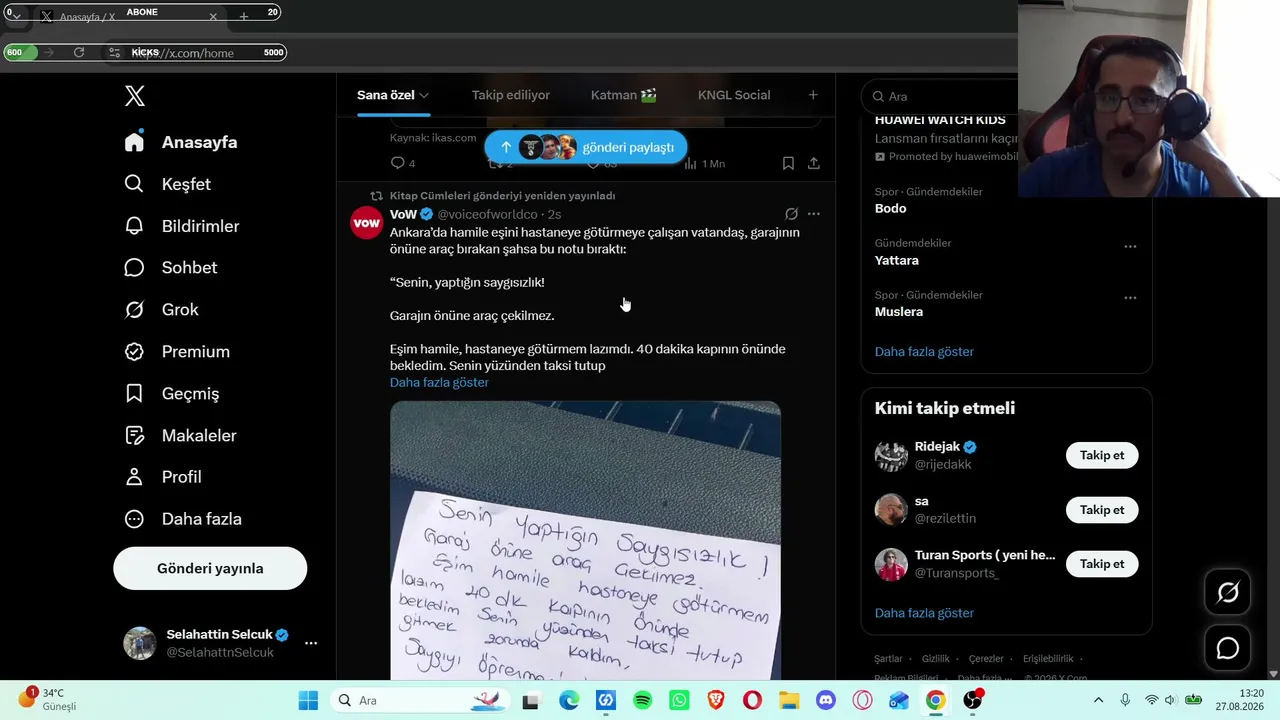Switch to KNGL Social tab
The image size is (1280, 720).
(x=734, y=95)
